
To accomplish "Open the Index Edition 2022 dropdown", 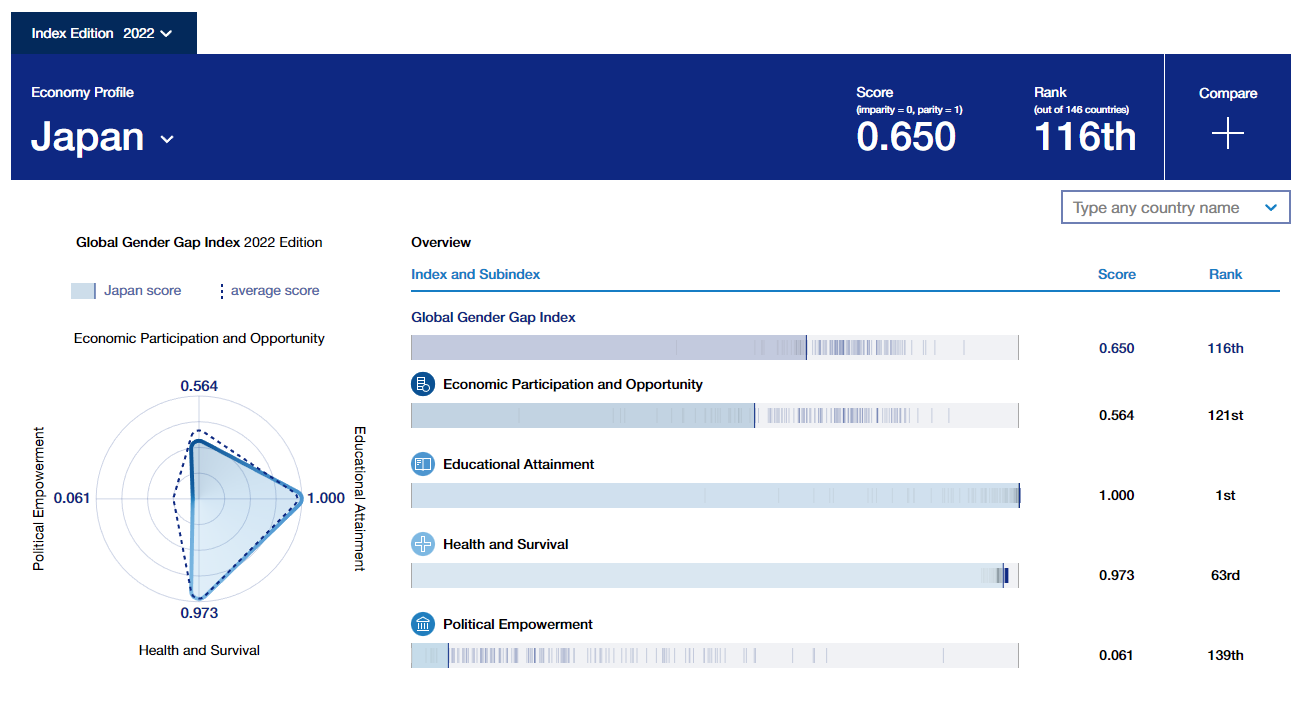I will pos(104,33).
